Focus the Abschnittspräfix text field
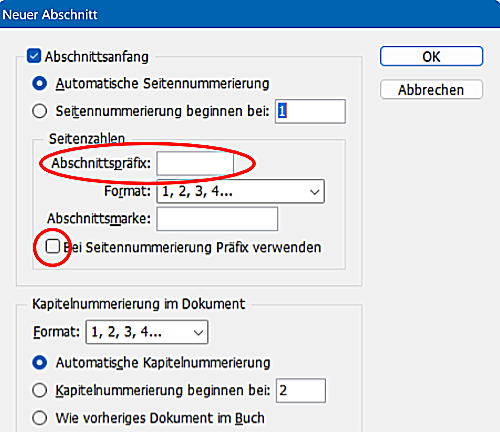 pyautogui.click(x=195, y=163)
